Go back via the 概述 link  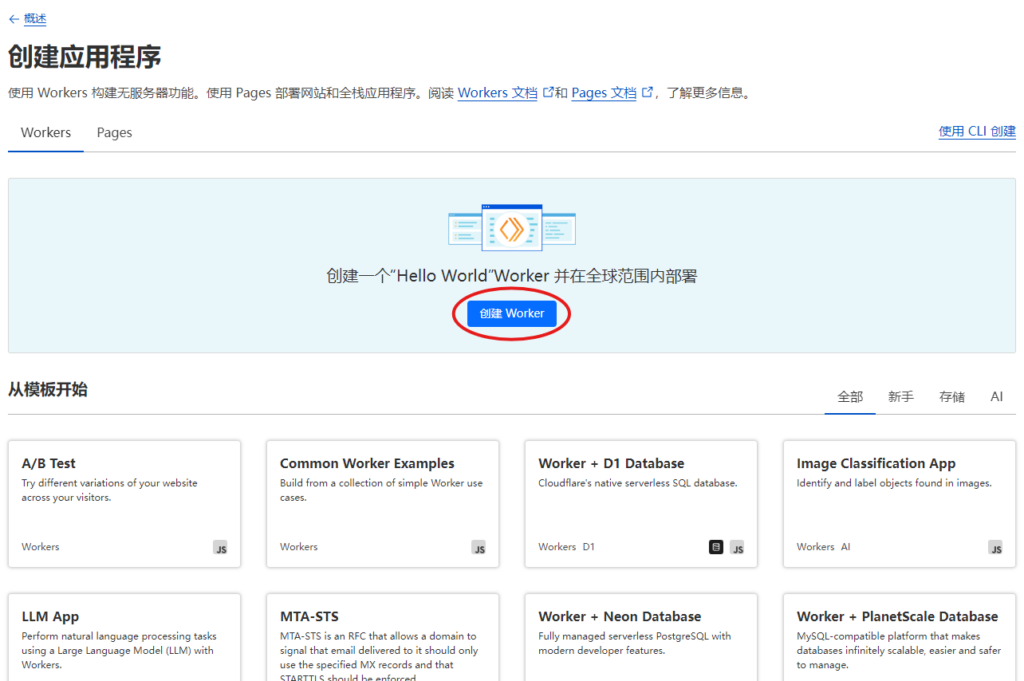[x=35, y=19]
